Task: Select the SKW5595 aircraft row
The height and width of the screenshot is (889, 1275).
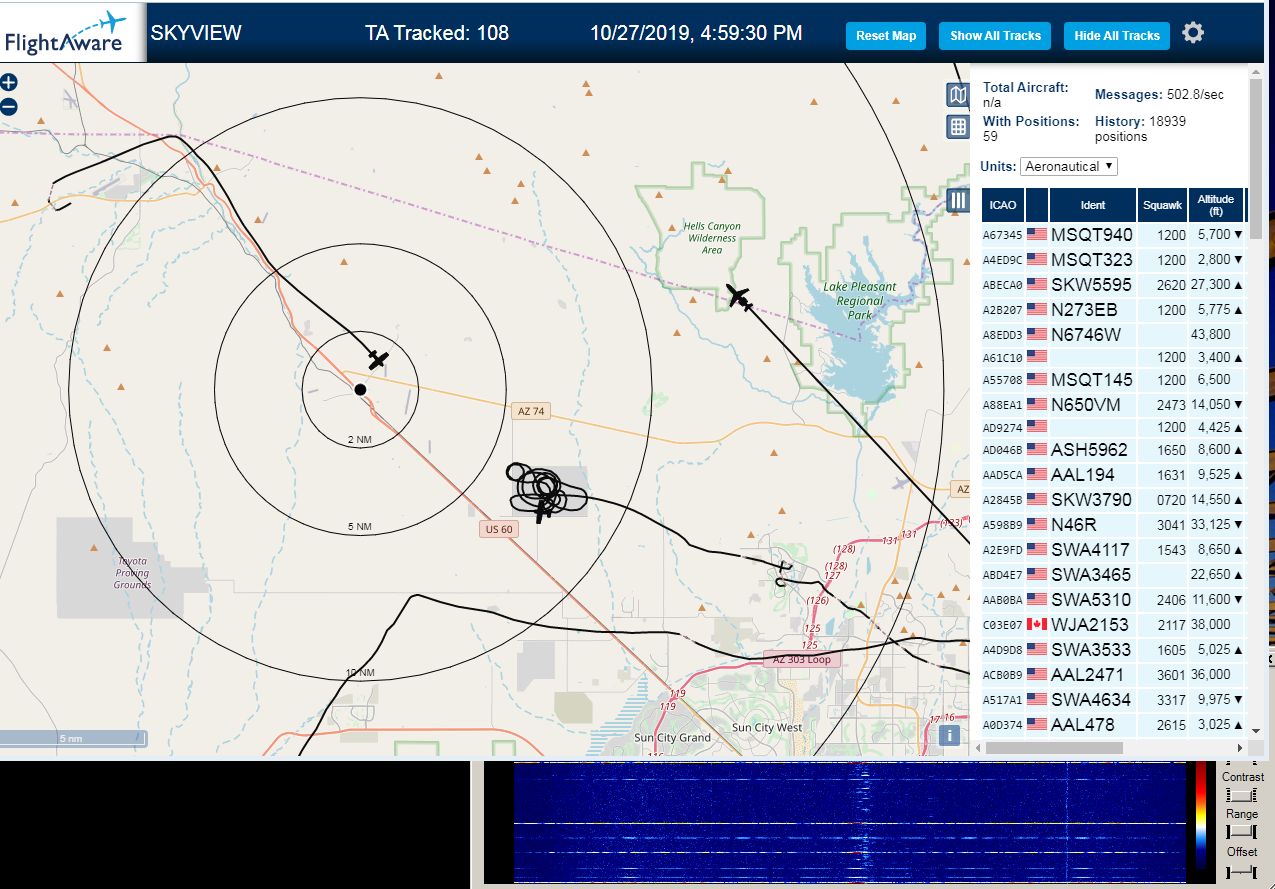Action: [x=1113, y=284]
